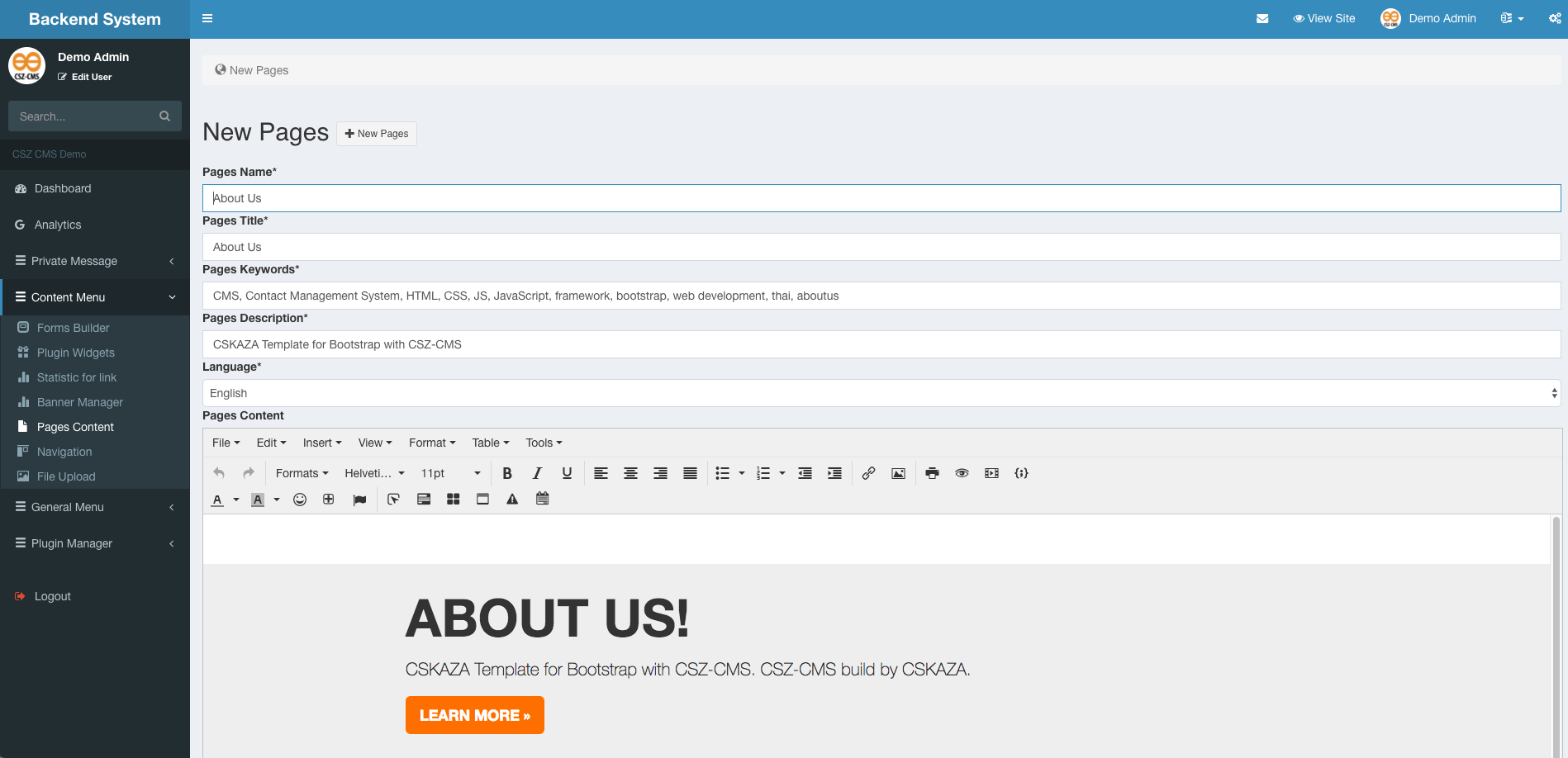Expand the General Menu section
Viewport: 1568px width, 758px height.
(x=95, y=507)
